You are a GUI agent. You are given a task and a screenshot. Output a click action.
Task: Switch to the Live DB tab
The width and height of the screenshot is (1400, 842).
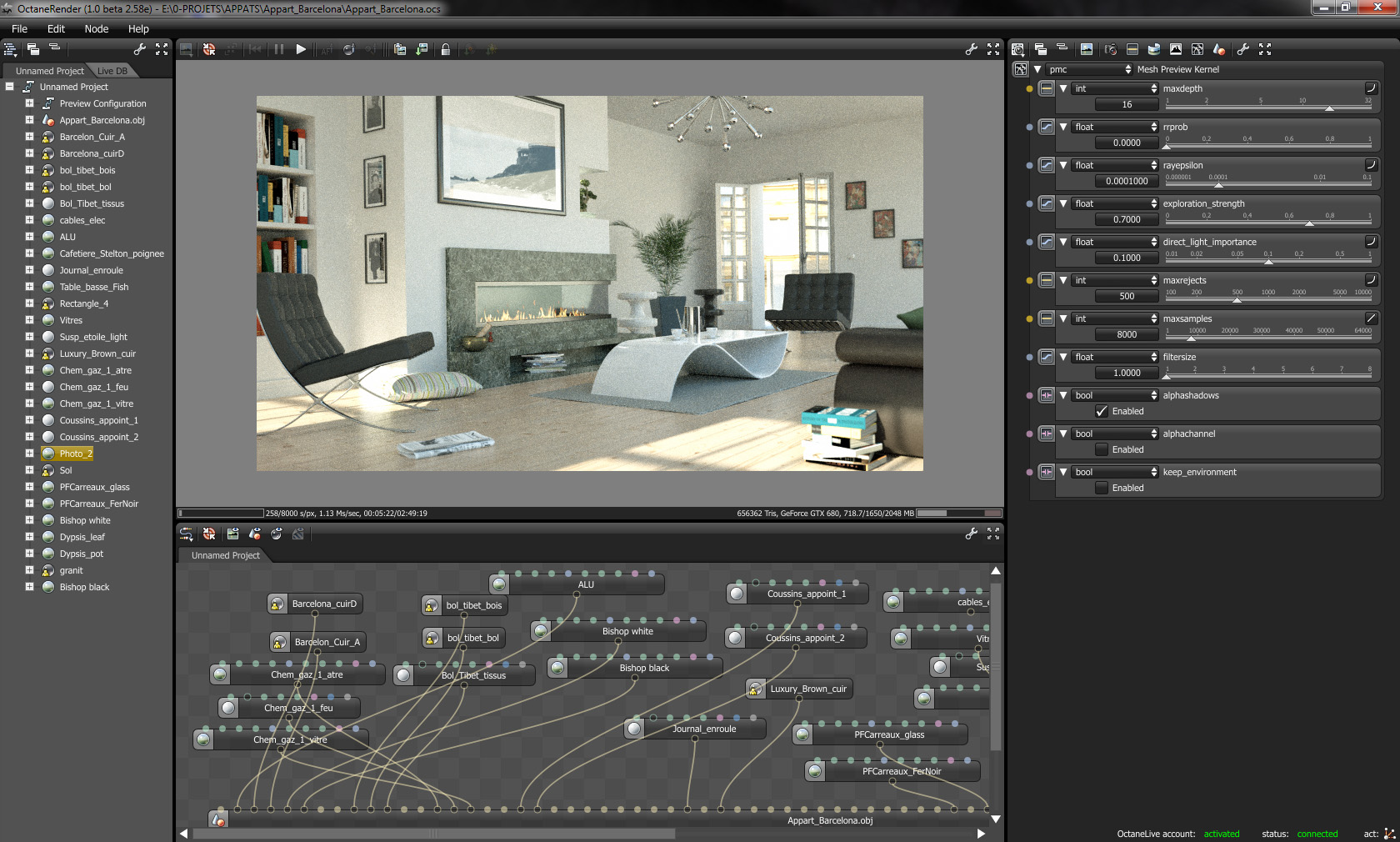pos(112,71)
